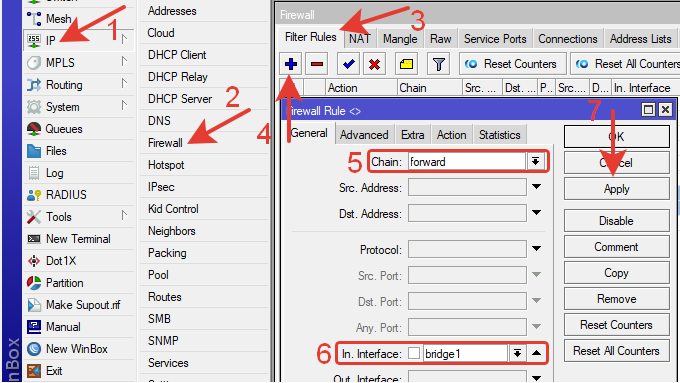Click the RADIUS icon
The height and width of the screenshot is (383, 680).
point(34,195)
